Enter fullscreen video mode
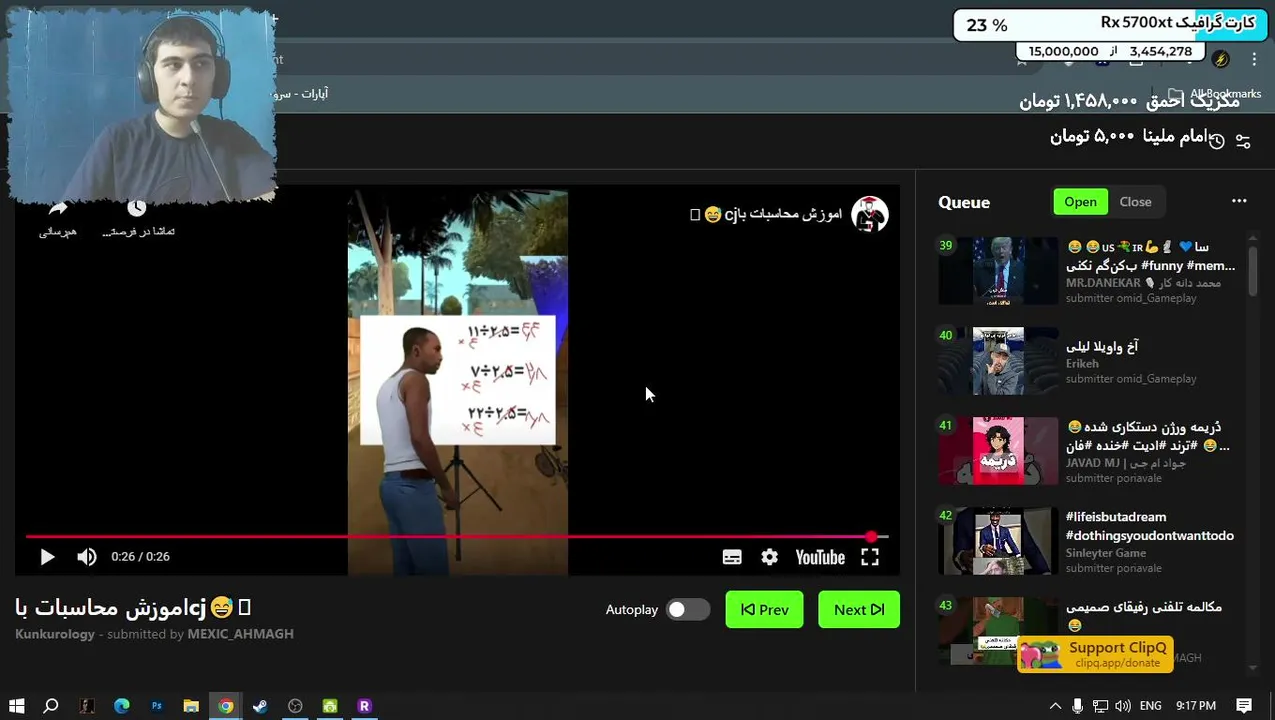The height and width of the screenshot is (720, 1275). (x=870, y=558)
